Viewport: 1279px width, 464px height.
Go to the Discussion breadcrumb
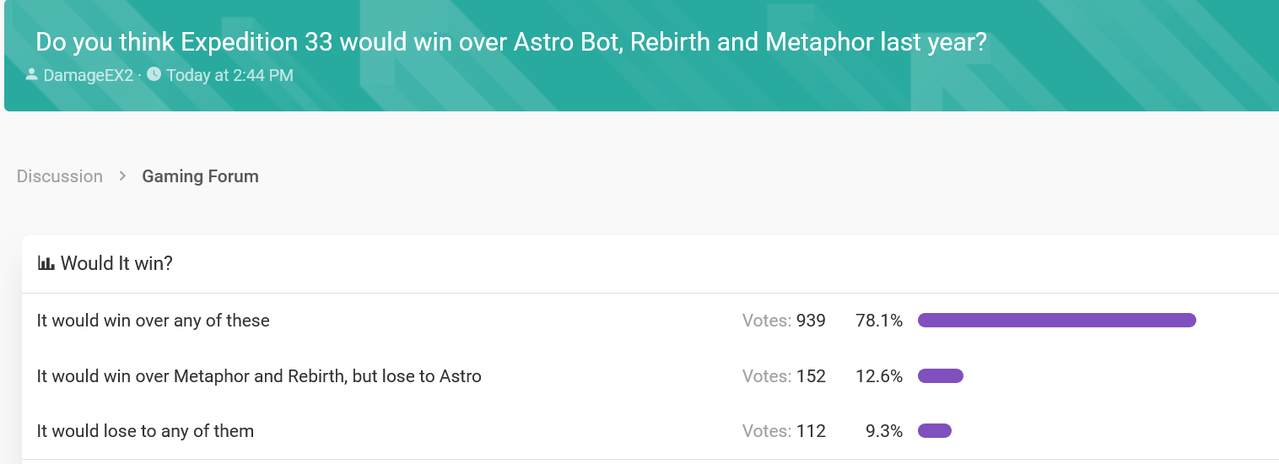[x=59, y=176]
